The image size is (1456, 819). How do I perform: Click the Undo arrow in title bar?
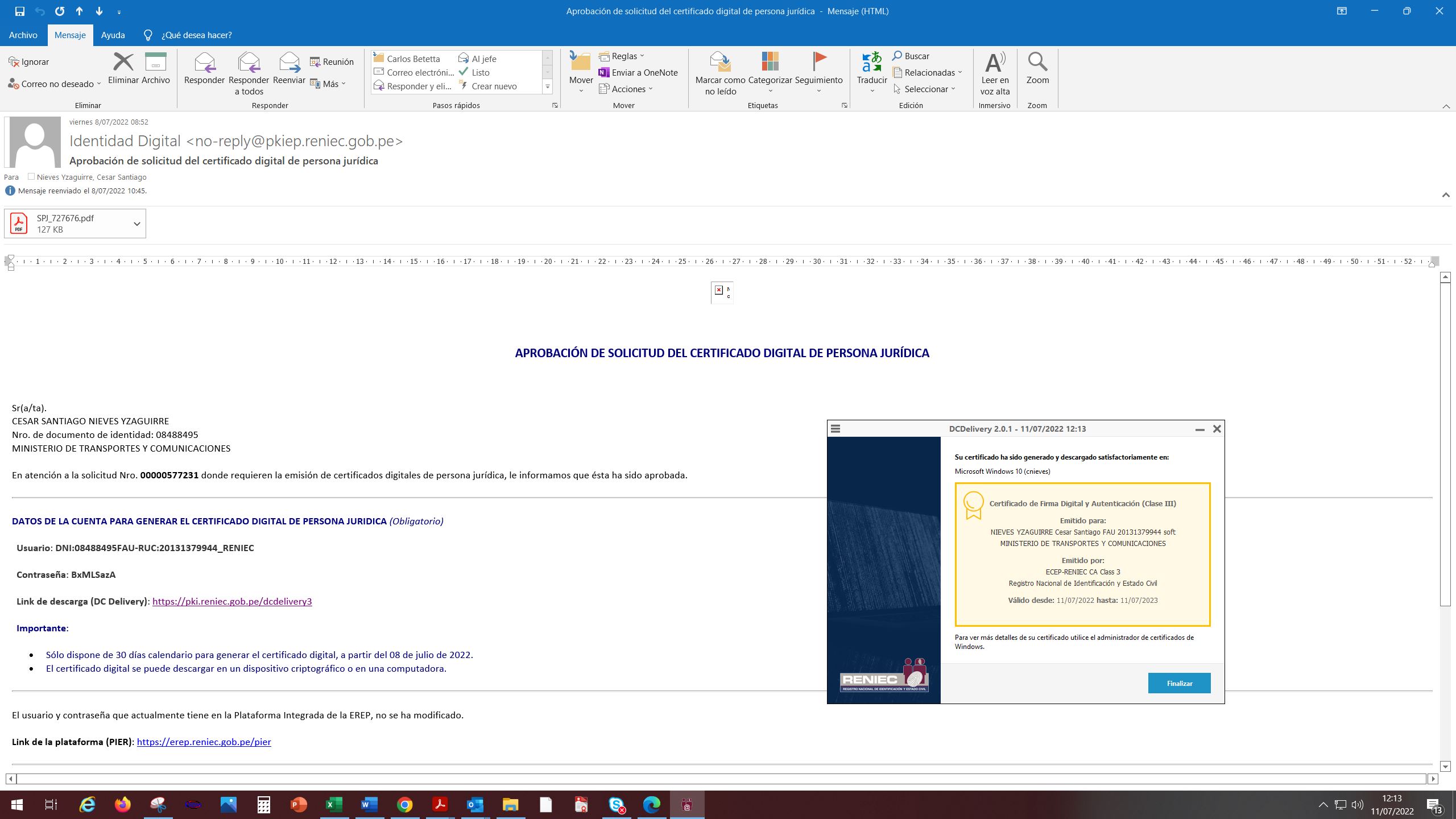coord(40,11)
